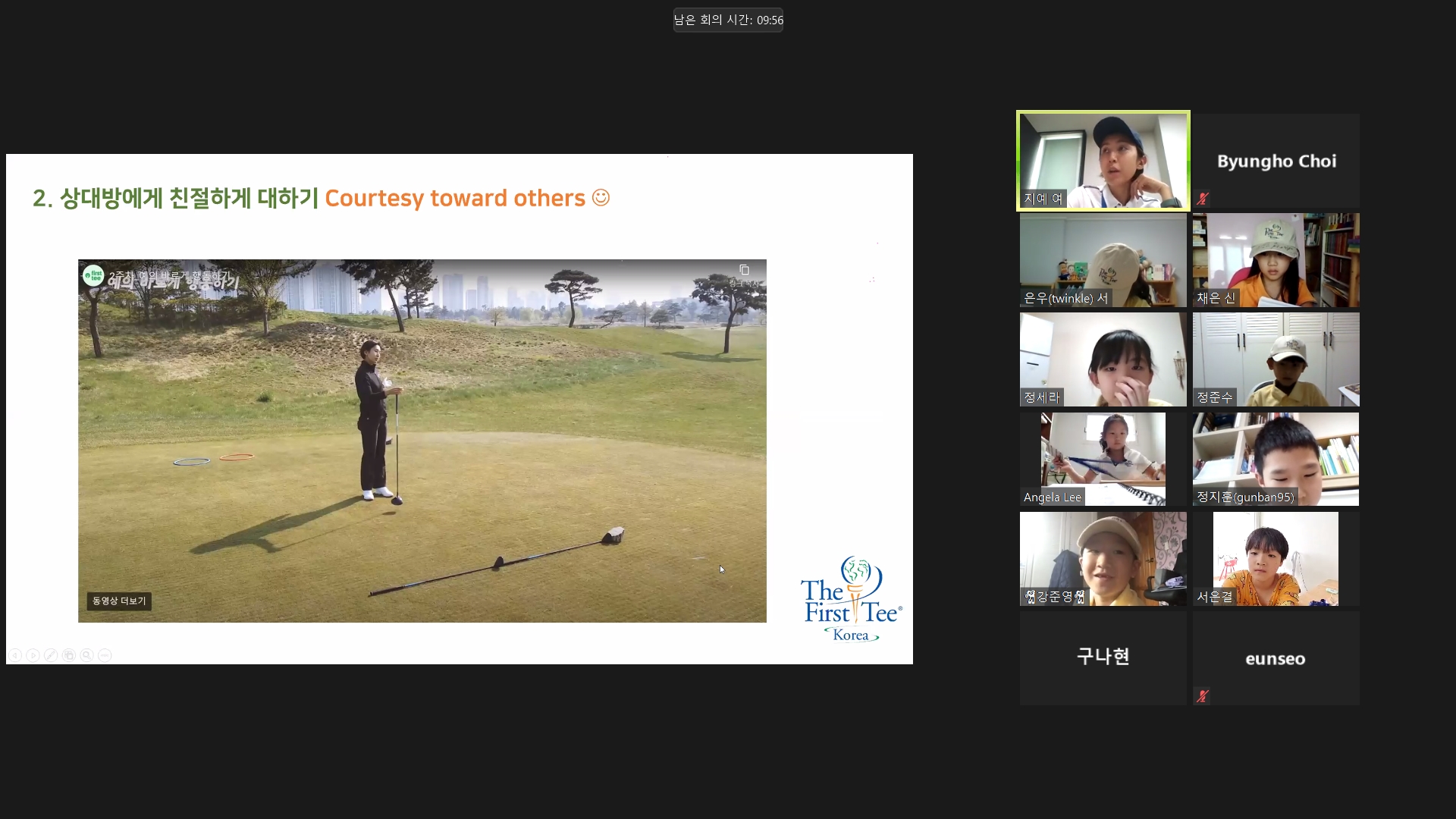Click the remaining meeting time indicator
1456x819 pixels.
pos(728,20)
